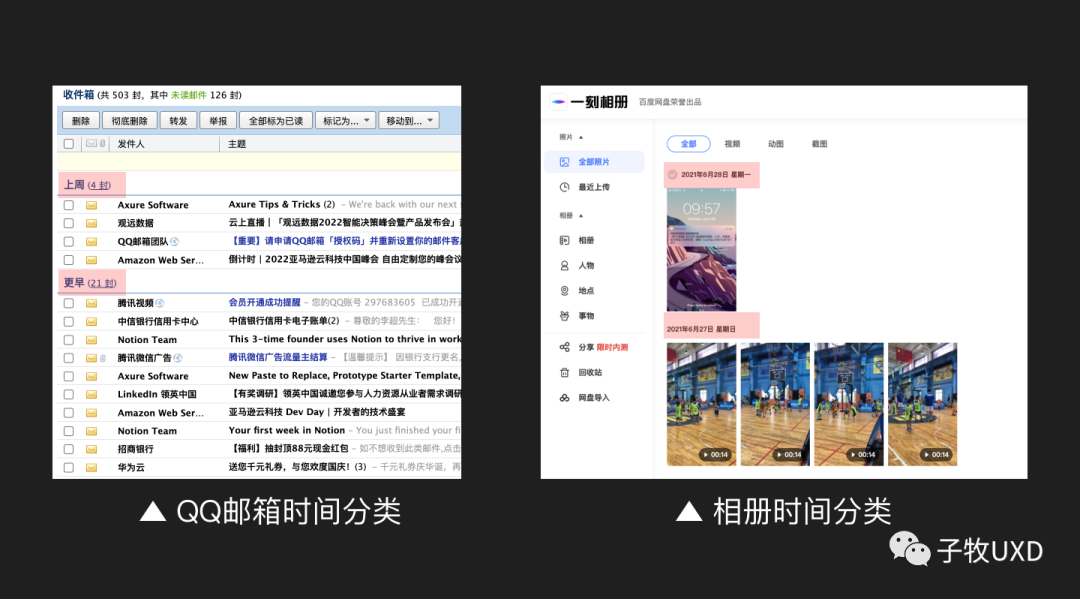Click the 一刻相册 app logo
The height and width of the screenshot is (599, 1080).
(559, 102)
